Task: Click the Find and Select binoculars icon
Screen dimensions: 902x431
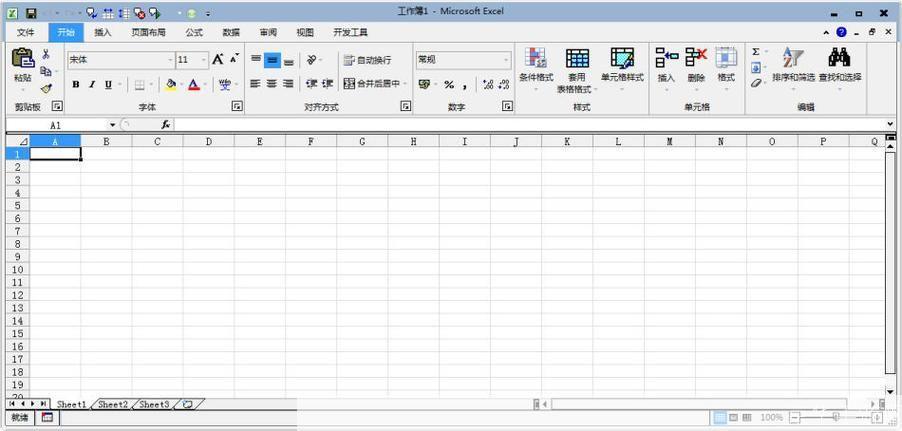Action: (x=838, y=59)
